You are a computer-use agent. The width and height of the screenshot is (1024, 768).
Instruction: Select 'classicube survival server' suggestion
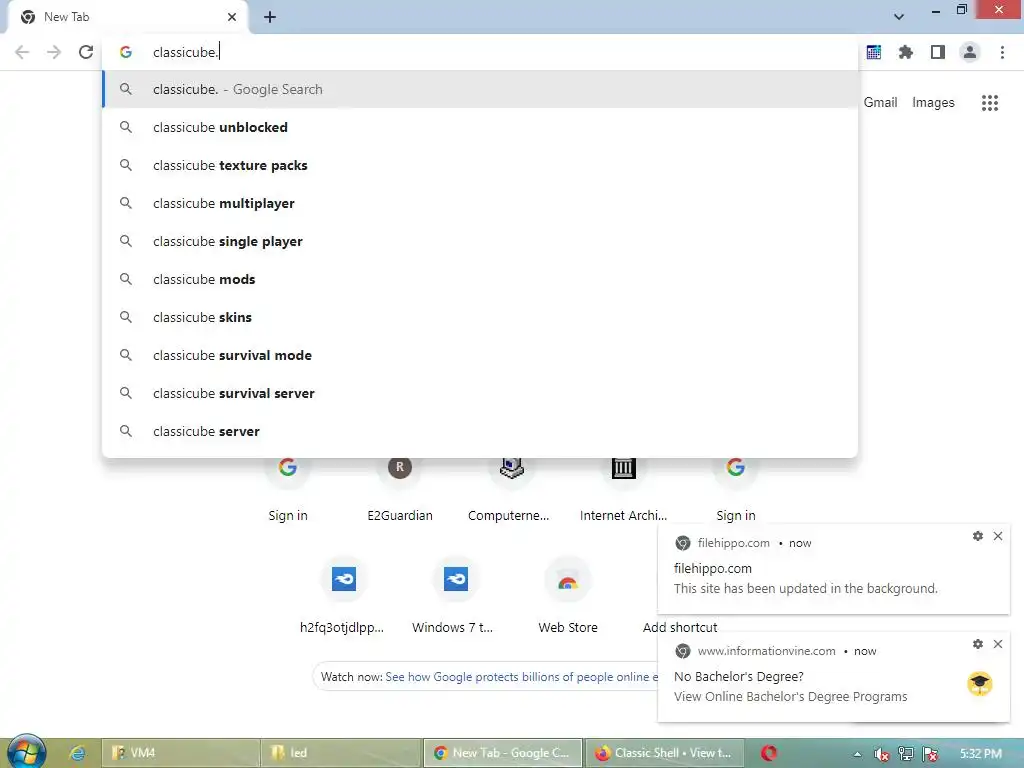coord(480,392)
